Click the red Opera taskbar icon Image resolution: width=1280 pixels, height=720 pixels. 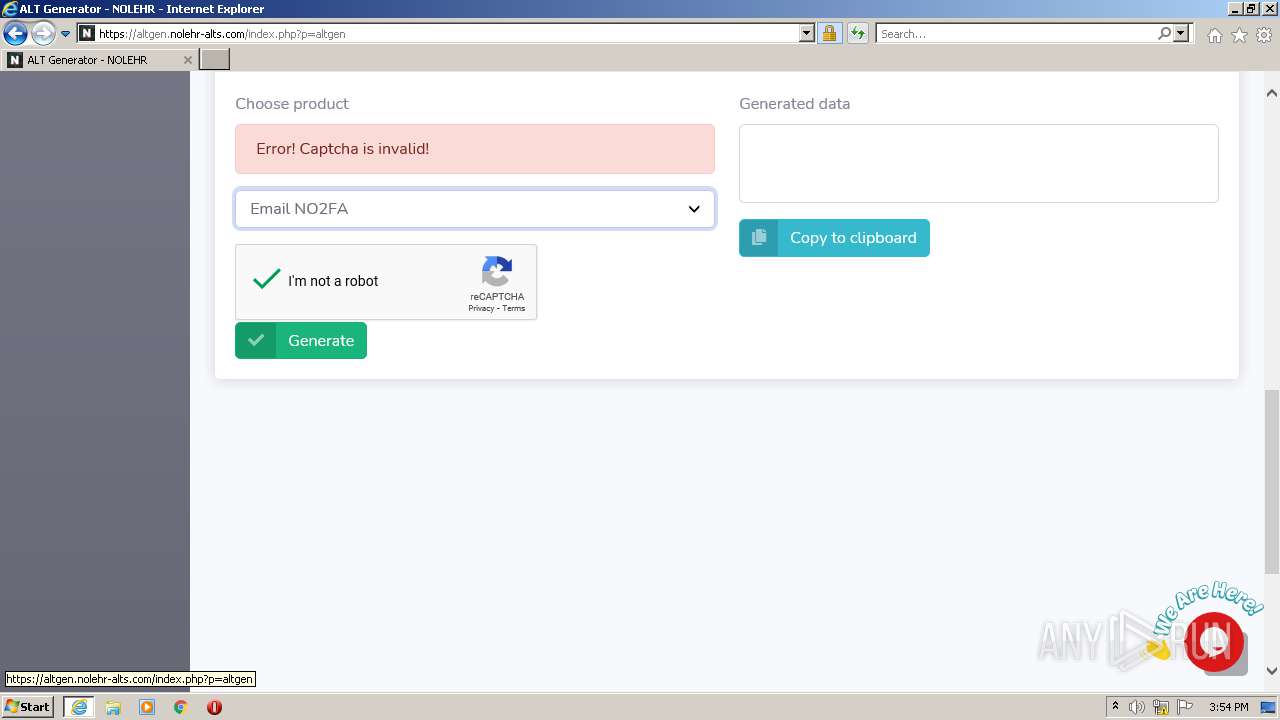pyautogui.click(x=214, y=707)
